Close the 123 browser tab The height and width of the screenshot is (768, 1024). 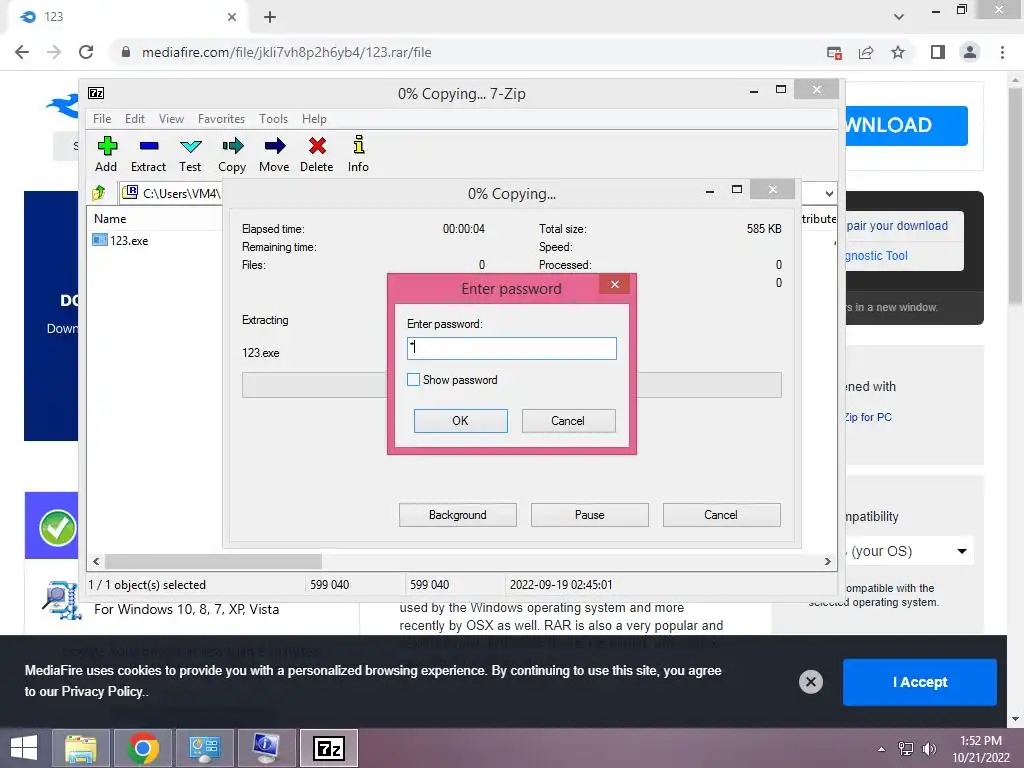tap(232, 17)
